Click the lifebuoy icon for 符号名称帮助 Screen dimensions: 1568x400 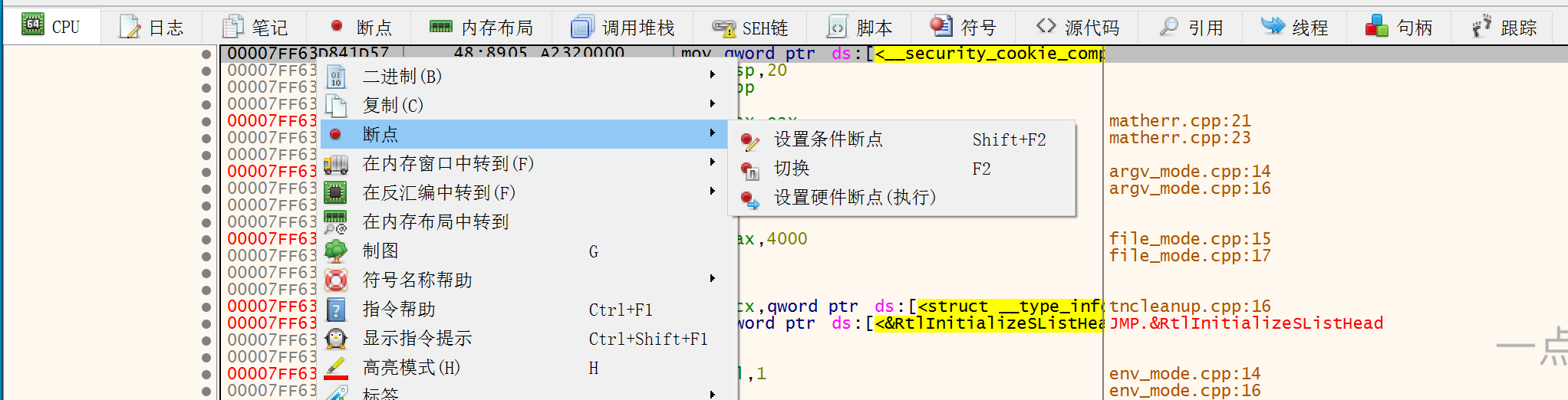pos(336,280)
